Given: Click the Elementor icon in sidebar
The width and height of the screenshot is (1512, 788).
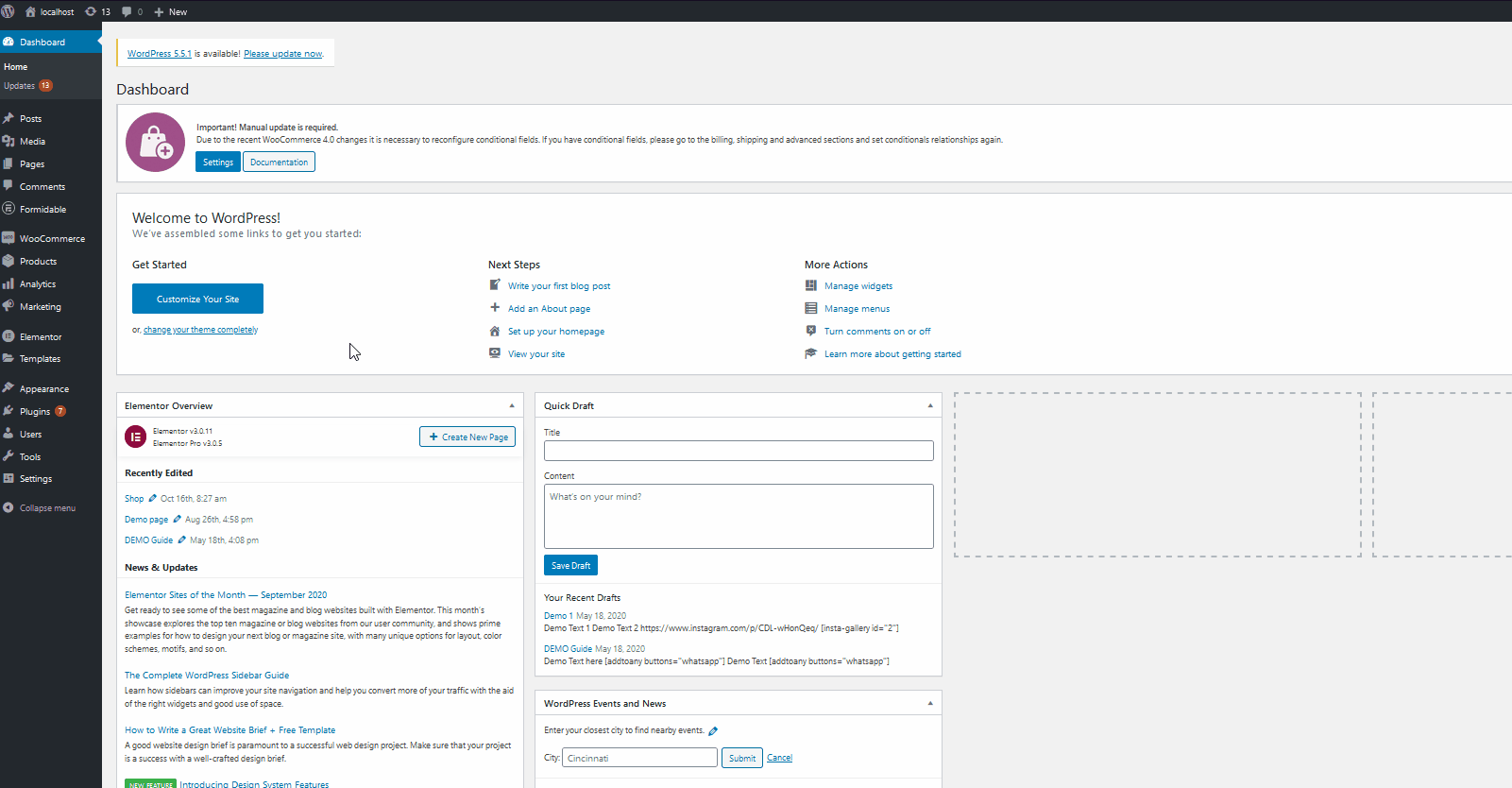Looking at the screenshot, I should point(8,336).
